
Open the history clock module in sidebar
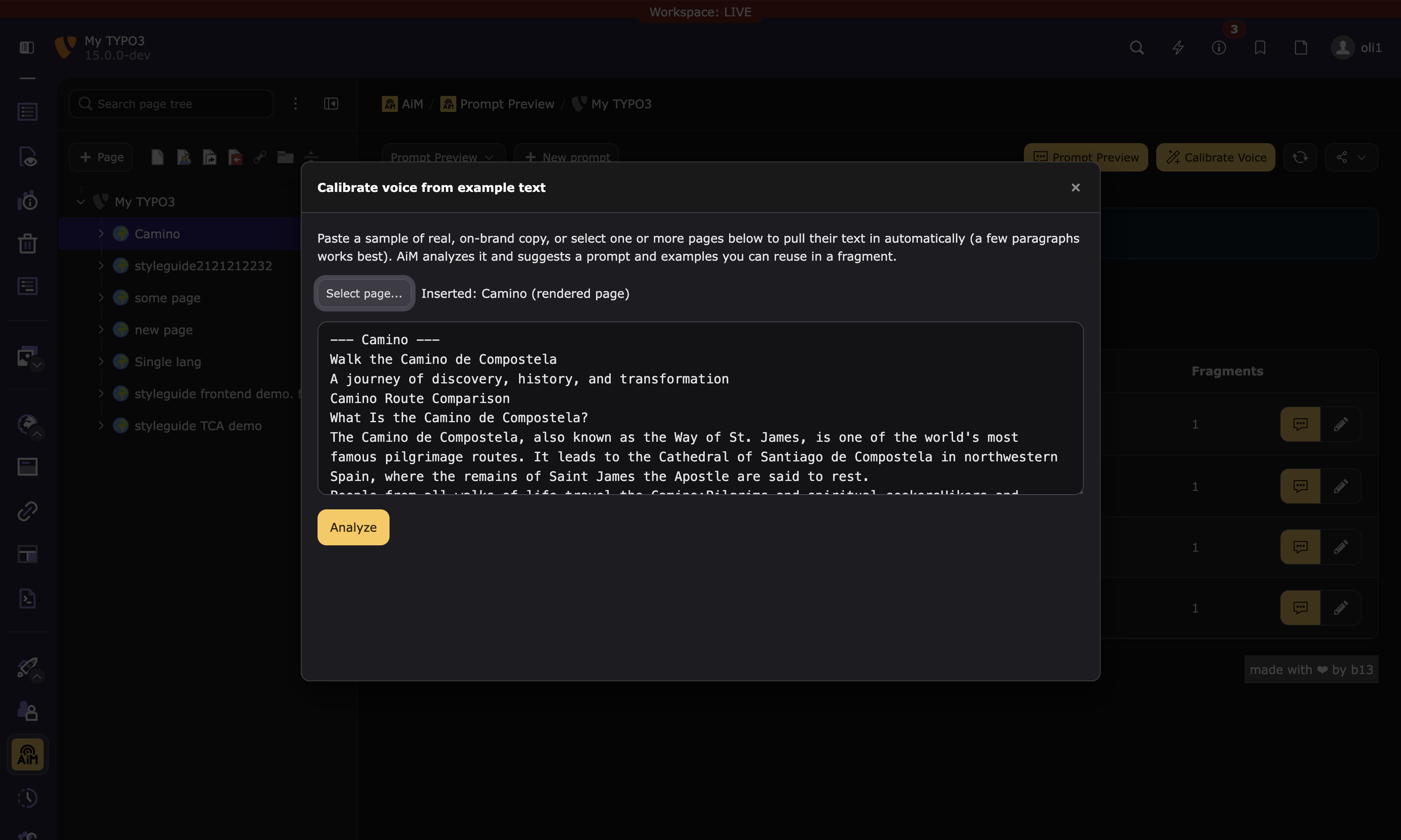[27, 798]
